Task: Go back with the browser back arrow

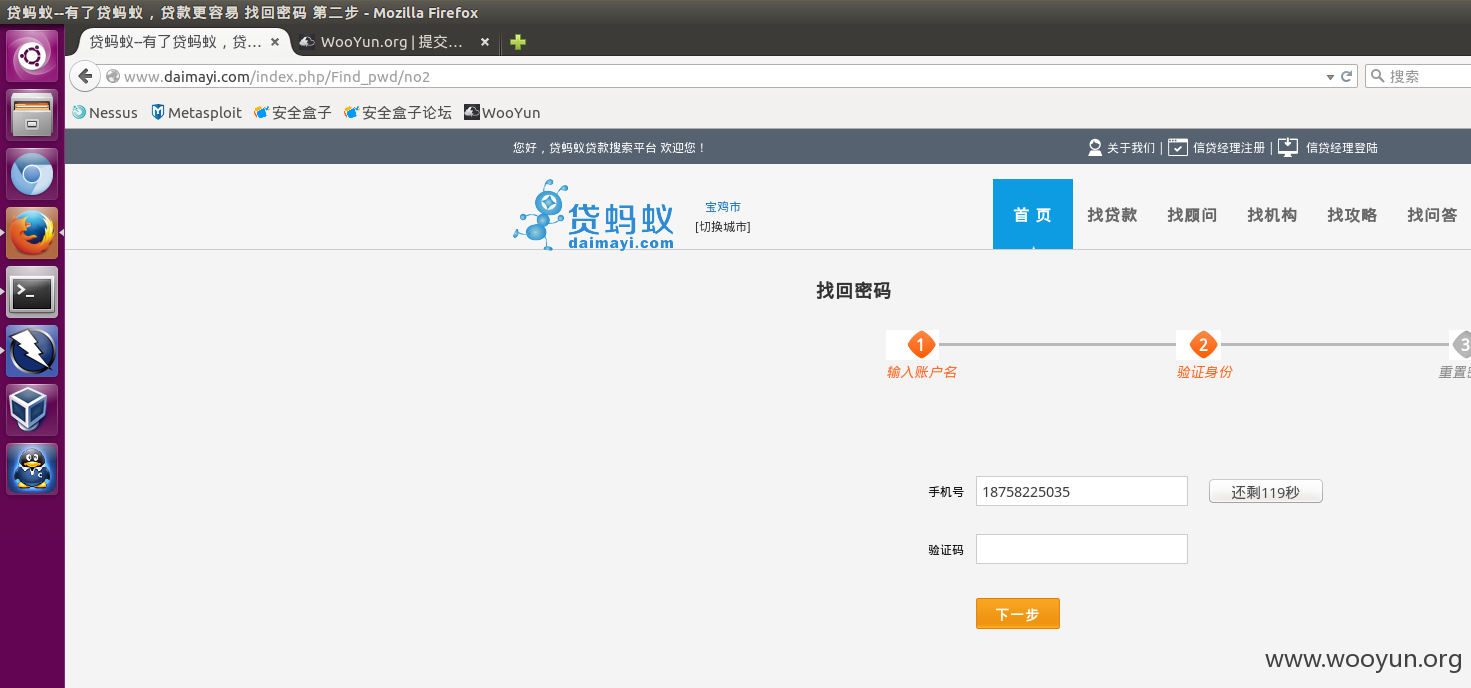Action: pos(85,76)
